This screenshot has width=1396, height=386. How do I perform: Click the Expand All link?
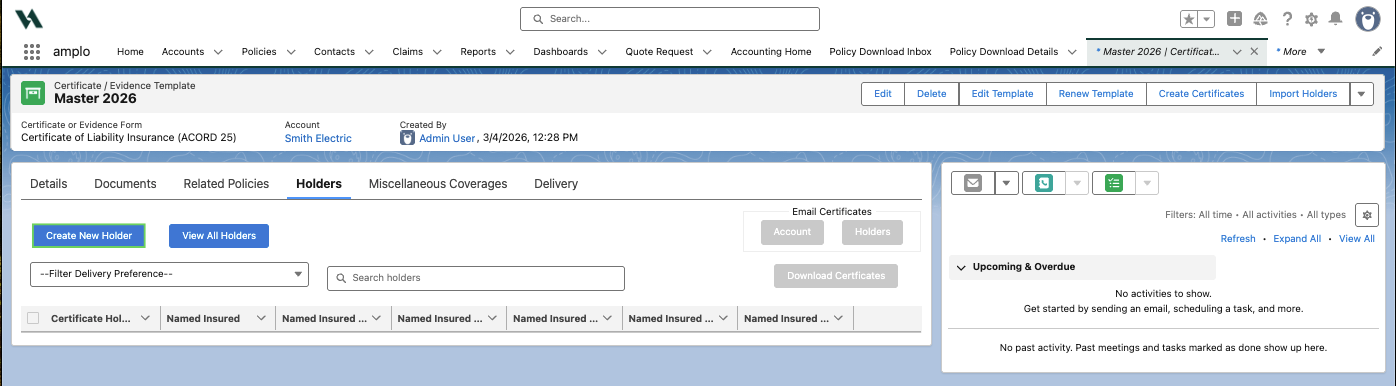pos(1297,239)
